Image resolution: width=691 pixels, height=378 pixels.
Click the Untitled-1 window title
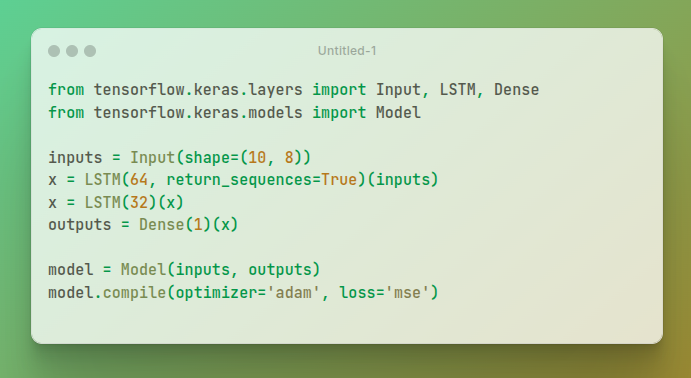pyautogui.click(x=347, y=51)
